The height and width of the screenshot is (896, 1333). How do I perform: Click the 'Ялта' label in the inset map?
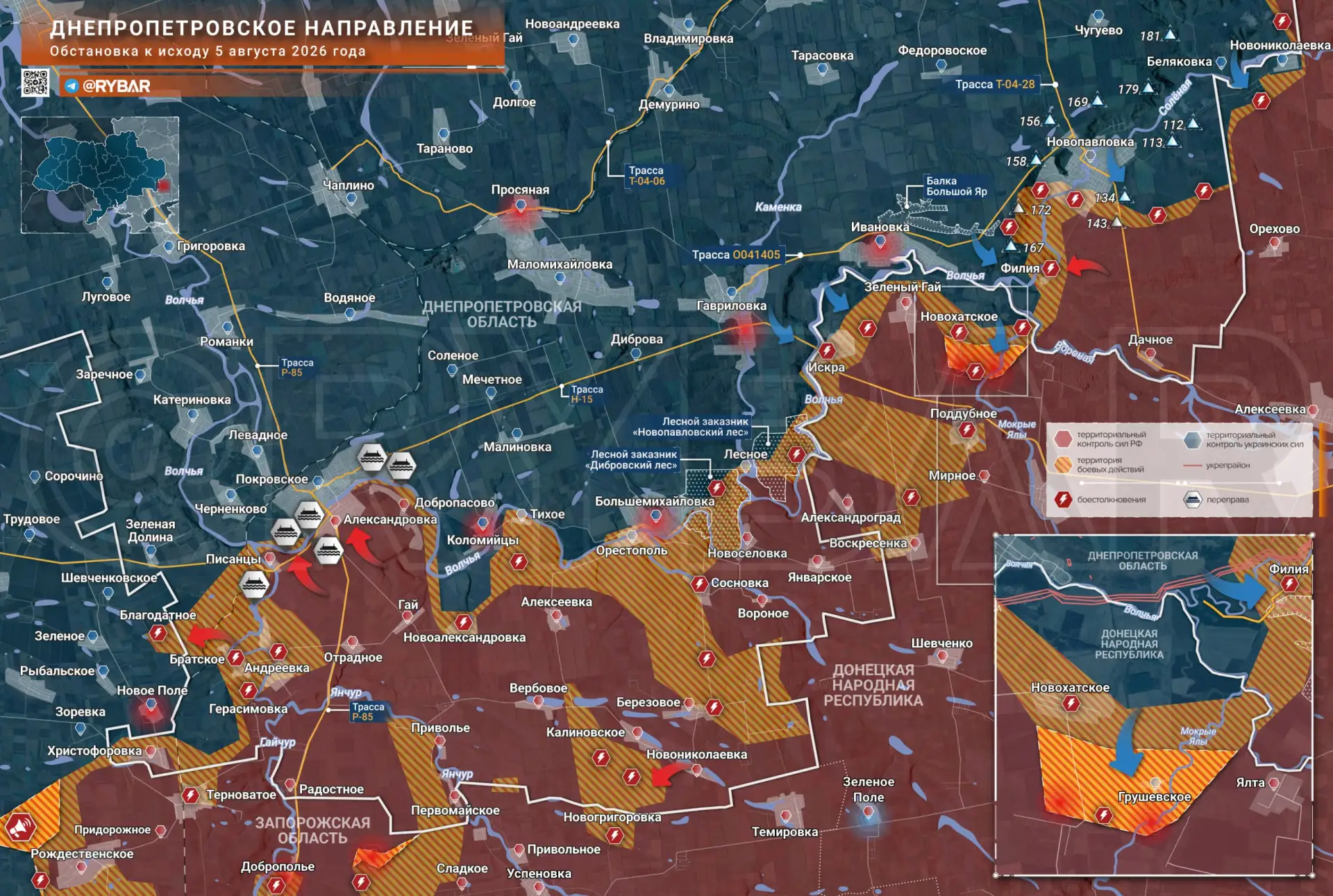1250,783
